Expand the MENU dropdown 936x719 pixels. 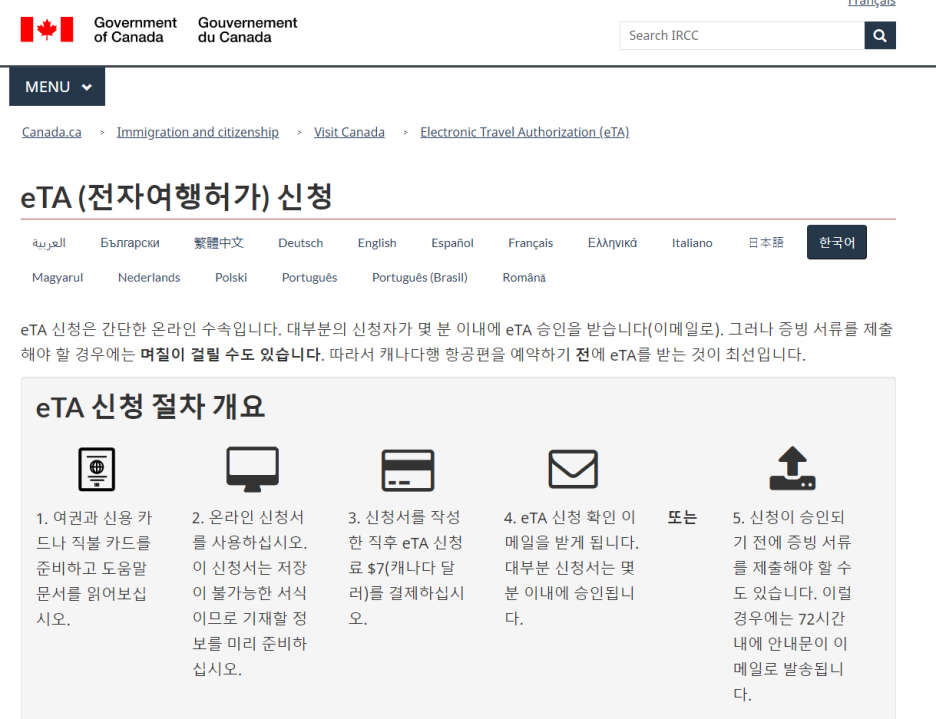point(57,87)
